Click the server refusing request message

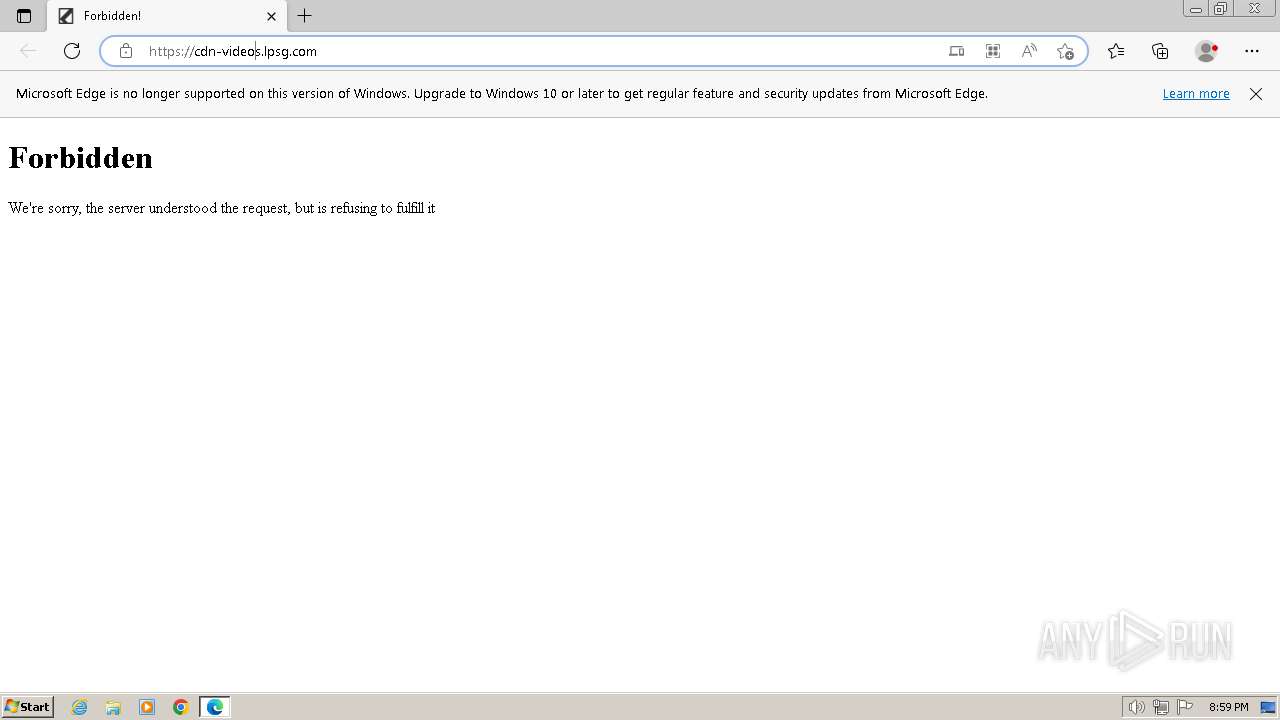pos(222,208)
